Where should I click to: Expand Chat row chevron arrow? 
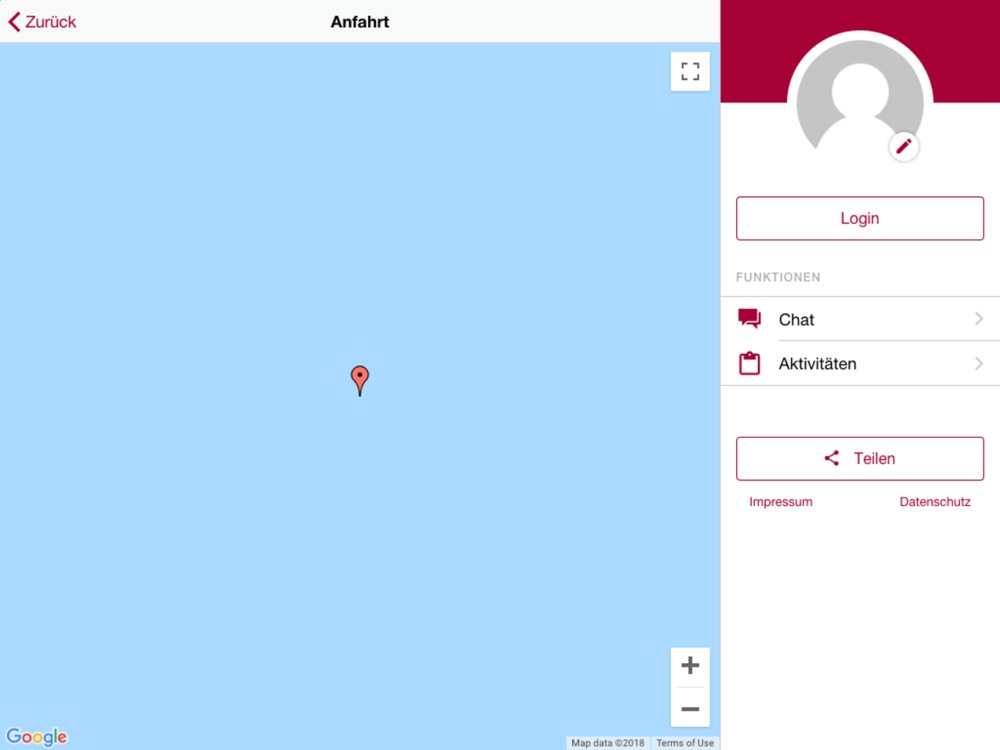click(x=979, y=319)
